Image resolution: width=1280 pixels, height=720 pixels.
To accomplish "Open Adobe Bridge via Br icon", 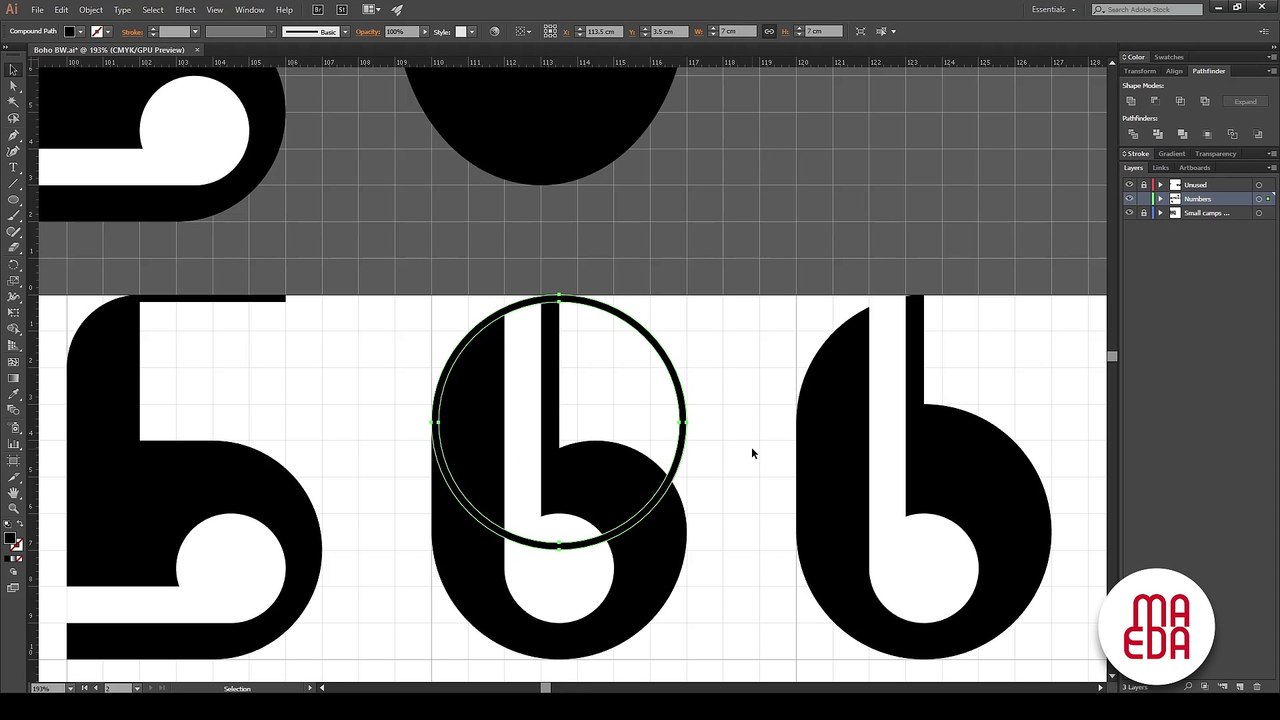I will coord(318,10).
